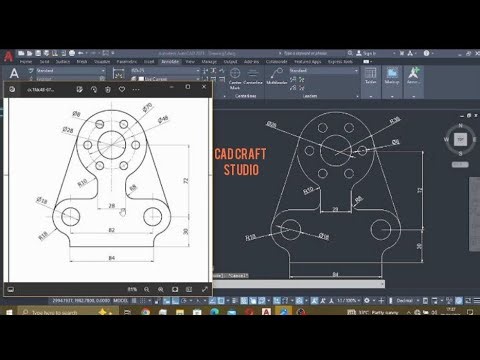The height and width of the screenshot is (360, 480).
Task: Click New drawing in Quick Access toolbar
Action: (x=22, y=53)
